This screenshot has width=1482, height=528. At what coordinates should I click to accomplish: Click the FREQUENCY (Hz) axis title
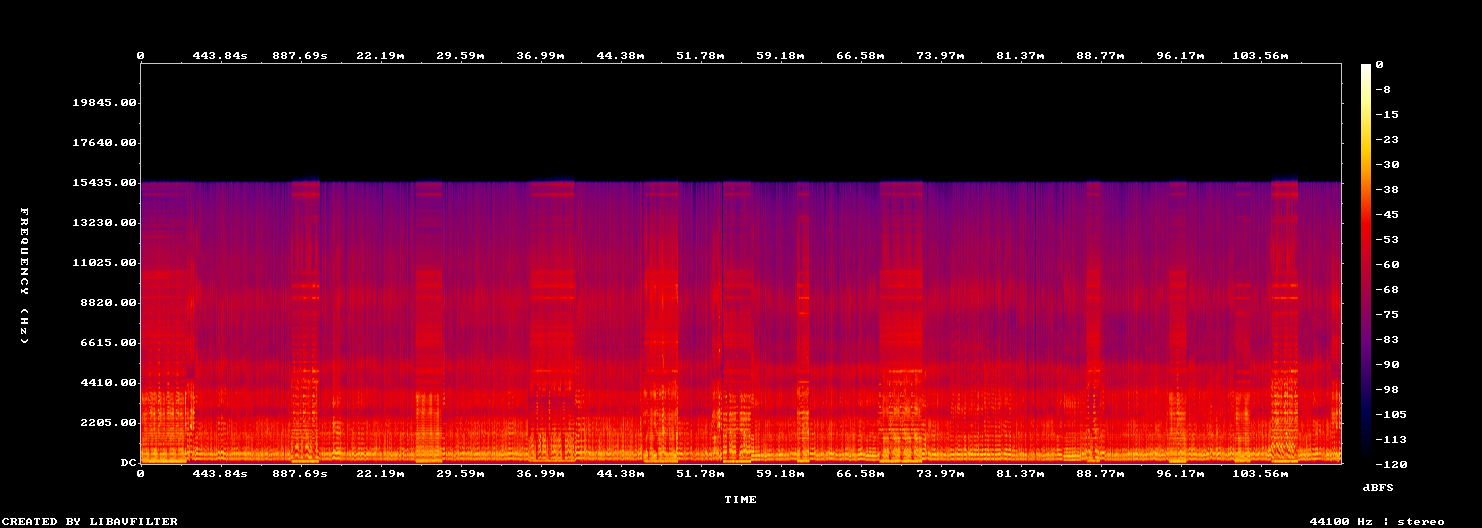coord(25,276)
